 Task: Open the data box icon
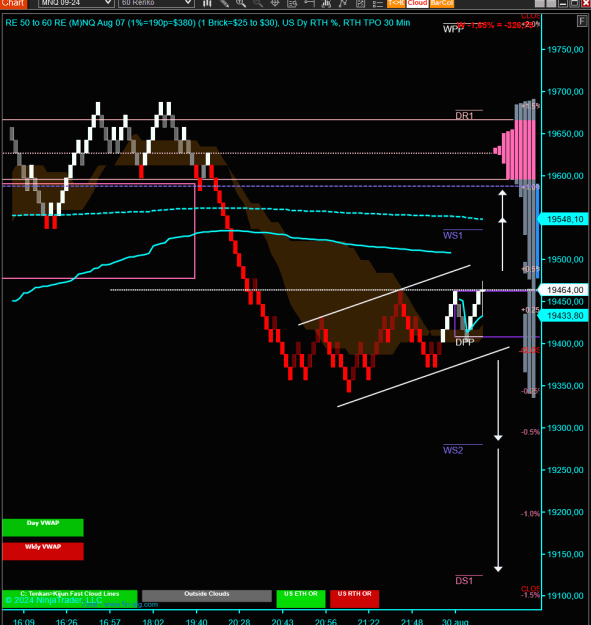click(292, 3)
